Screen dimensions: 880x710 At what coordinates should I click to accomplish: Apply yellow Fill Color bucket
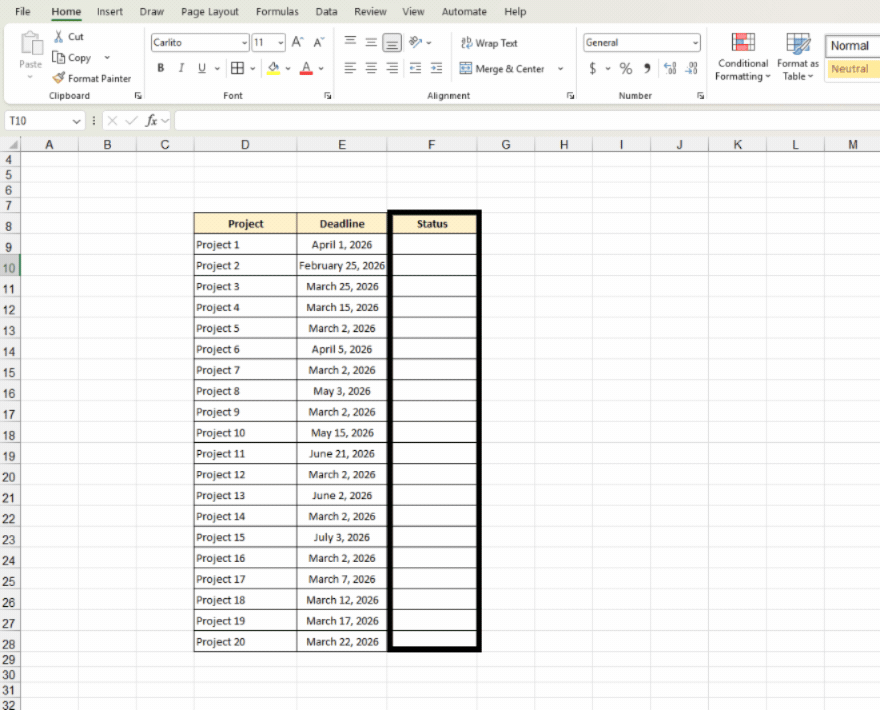click(x=273, y=68)
